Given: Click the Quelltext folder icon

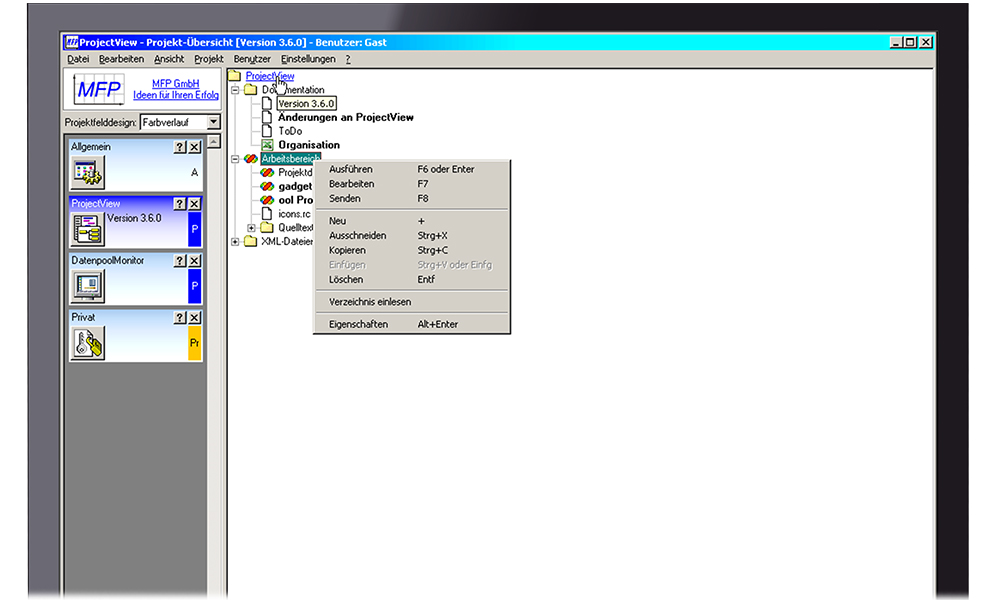Looking at the screenshot, I should pos(267,228).
